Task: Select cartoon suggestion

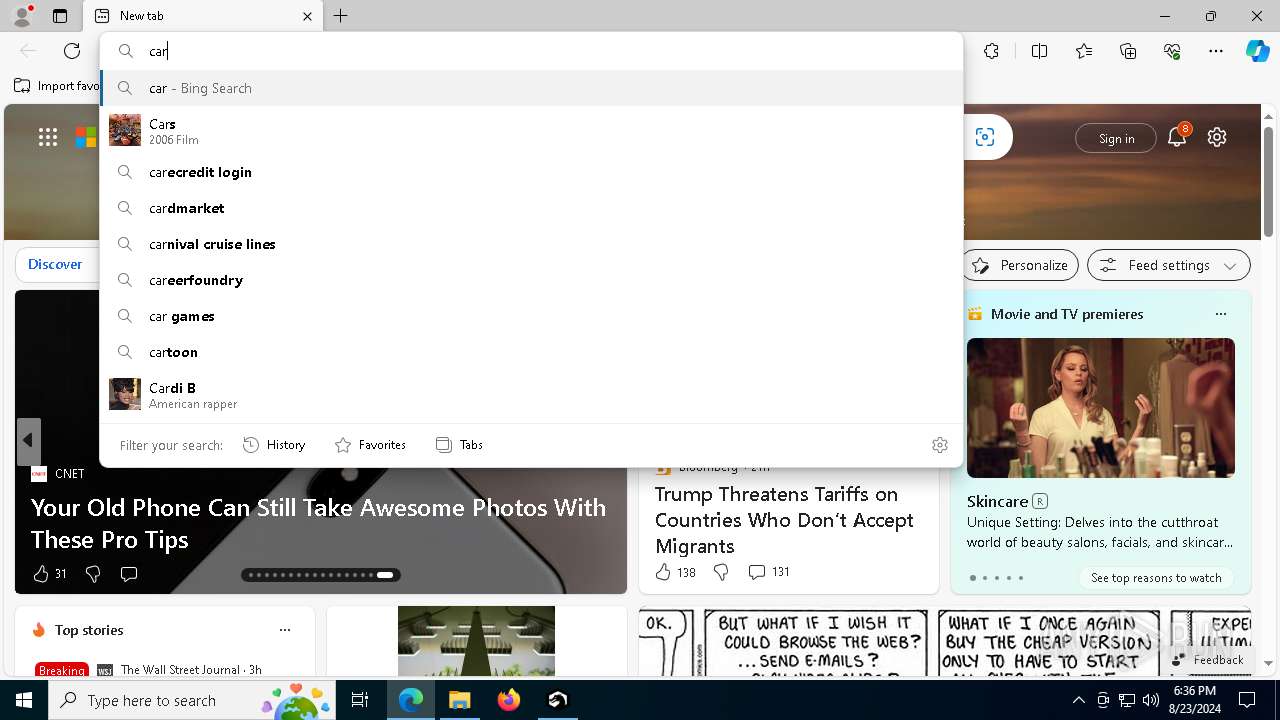Action: pyautogui.click(x=531, y=352)
